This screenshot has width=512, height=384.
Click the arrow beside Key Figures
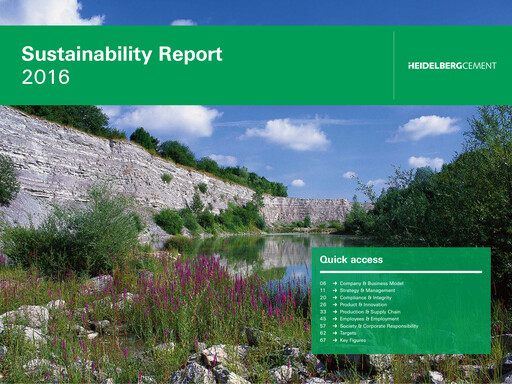pos(335,340)
